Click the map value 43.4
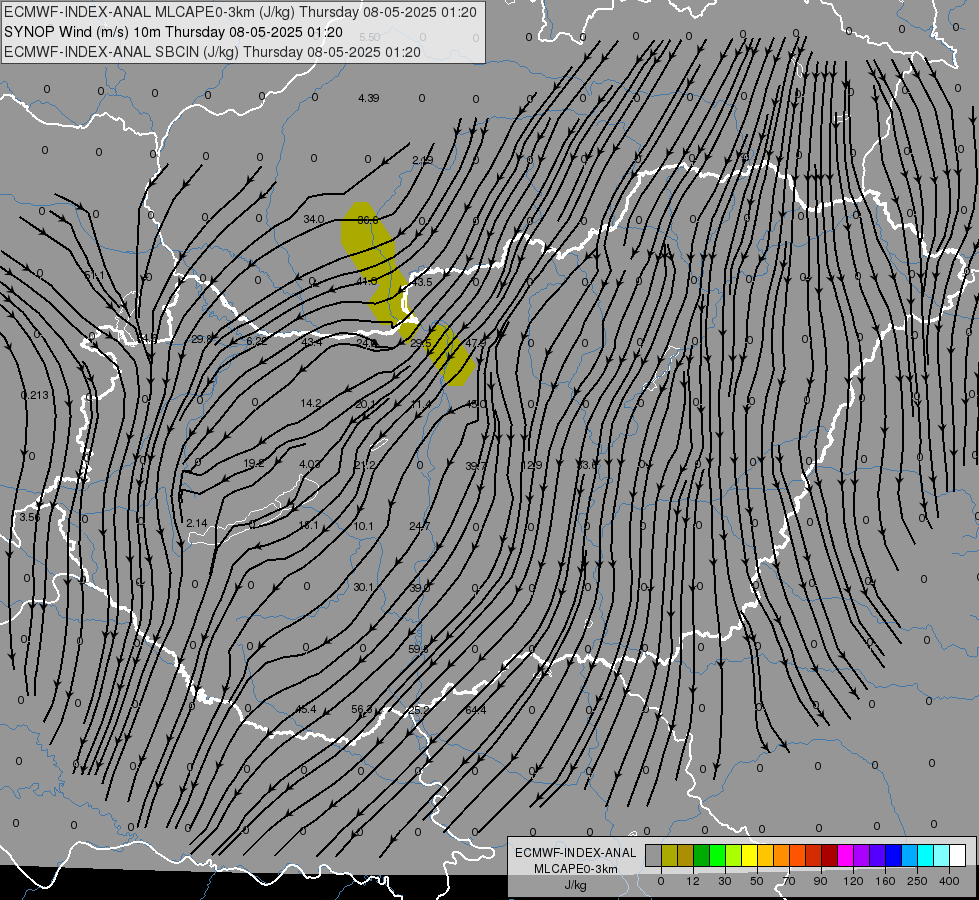Screen dimensions: 979x900 [312, 342]
